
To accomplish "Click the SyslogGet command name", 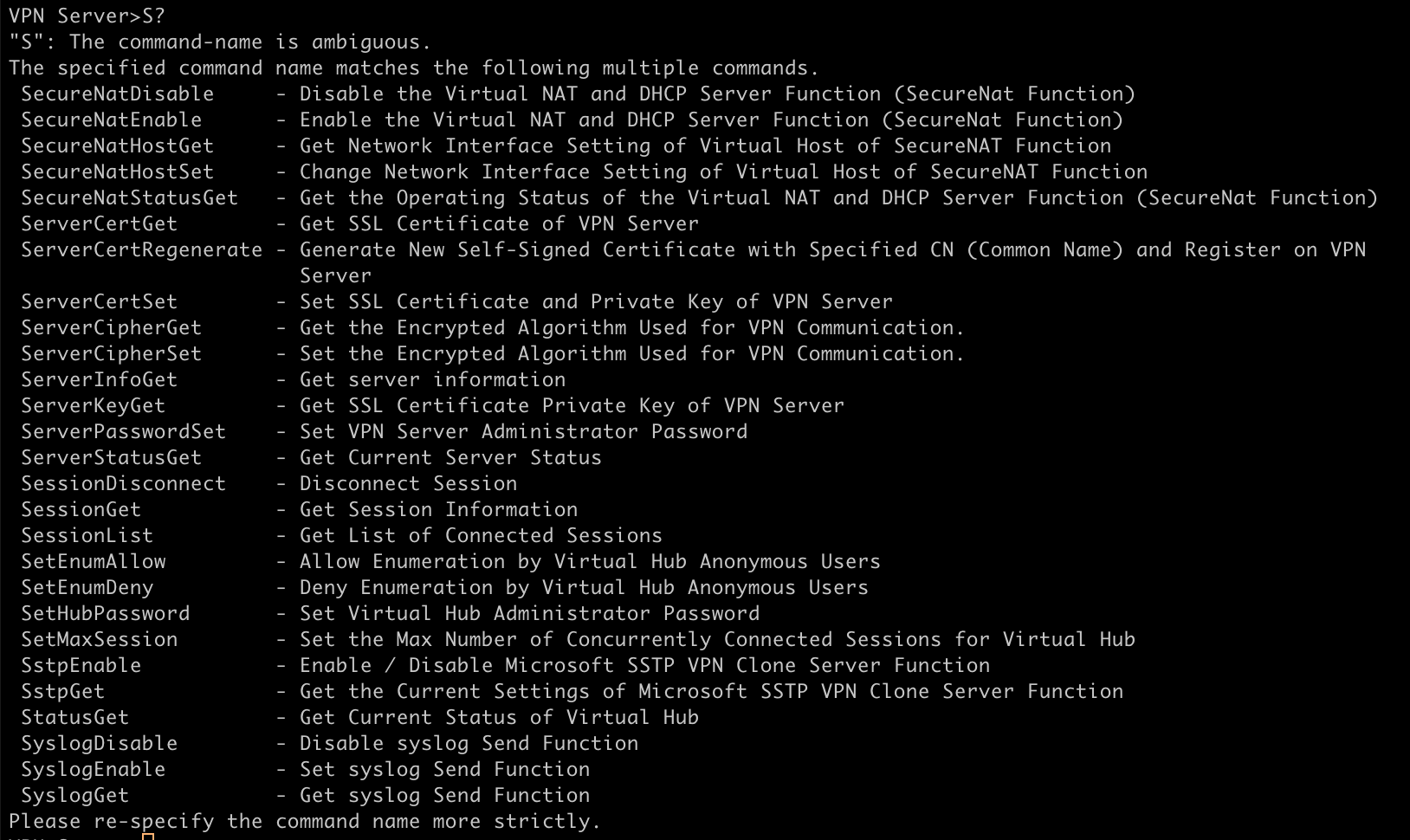I will [75, 795].
